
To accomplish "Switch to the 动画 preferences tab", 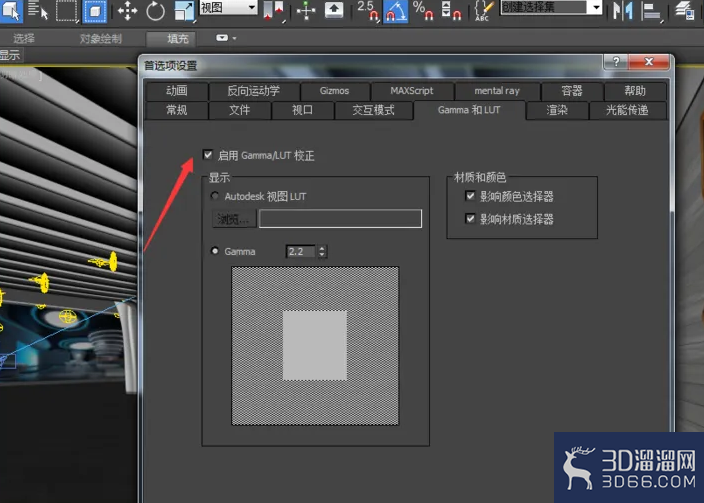I will pyautogui.click(x=176, y=91).
